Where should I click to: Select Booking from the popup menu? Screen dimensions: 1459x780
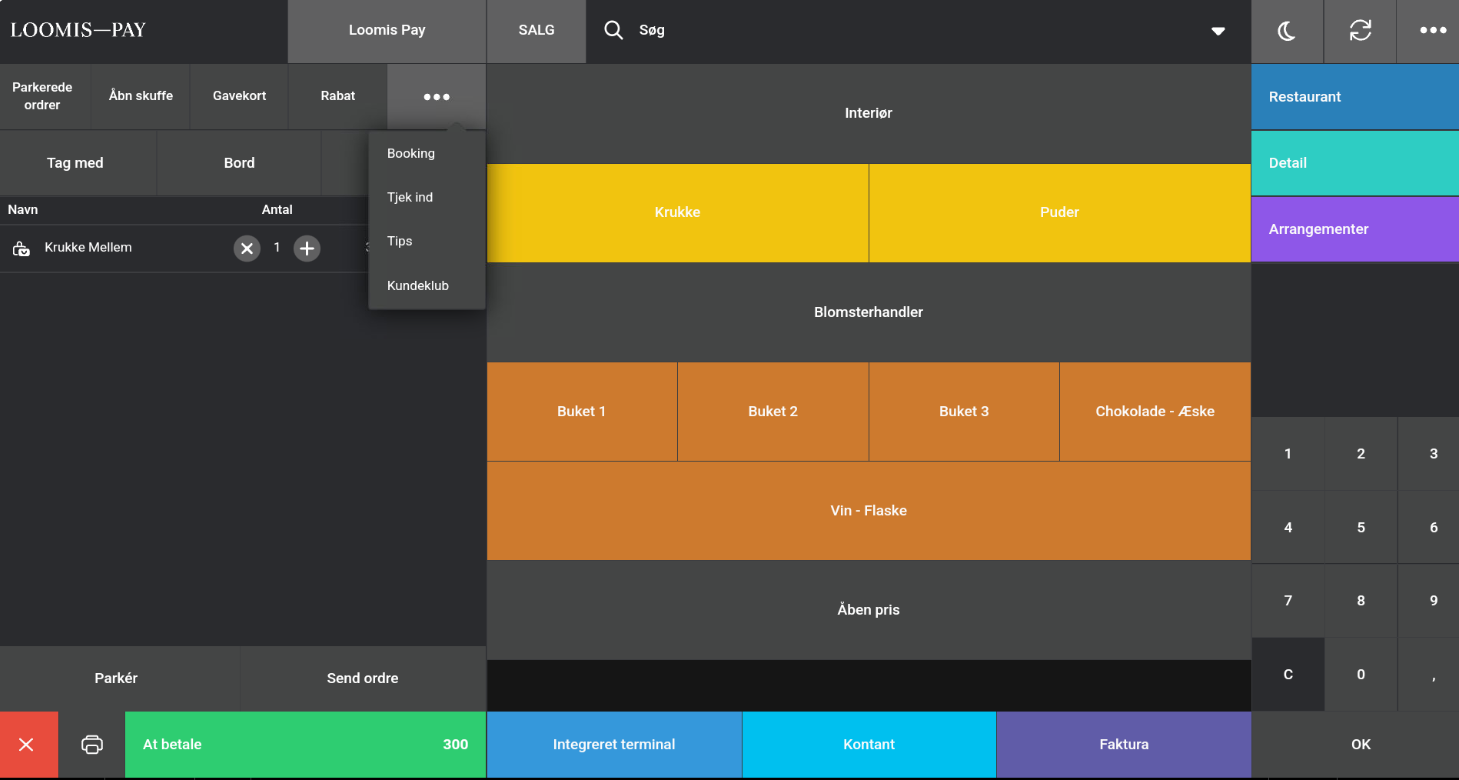[x=411, y=154]
